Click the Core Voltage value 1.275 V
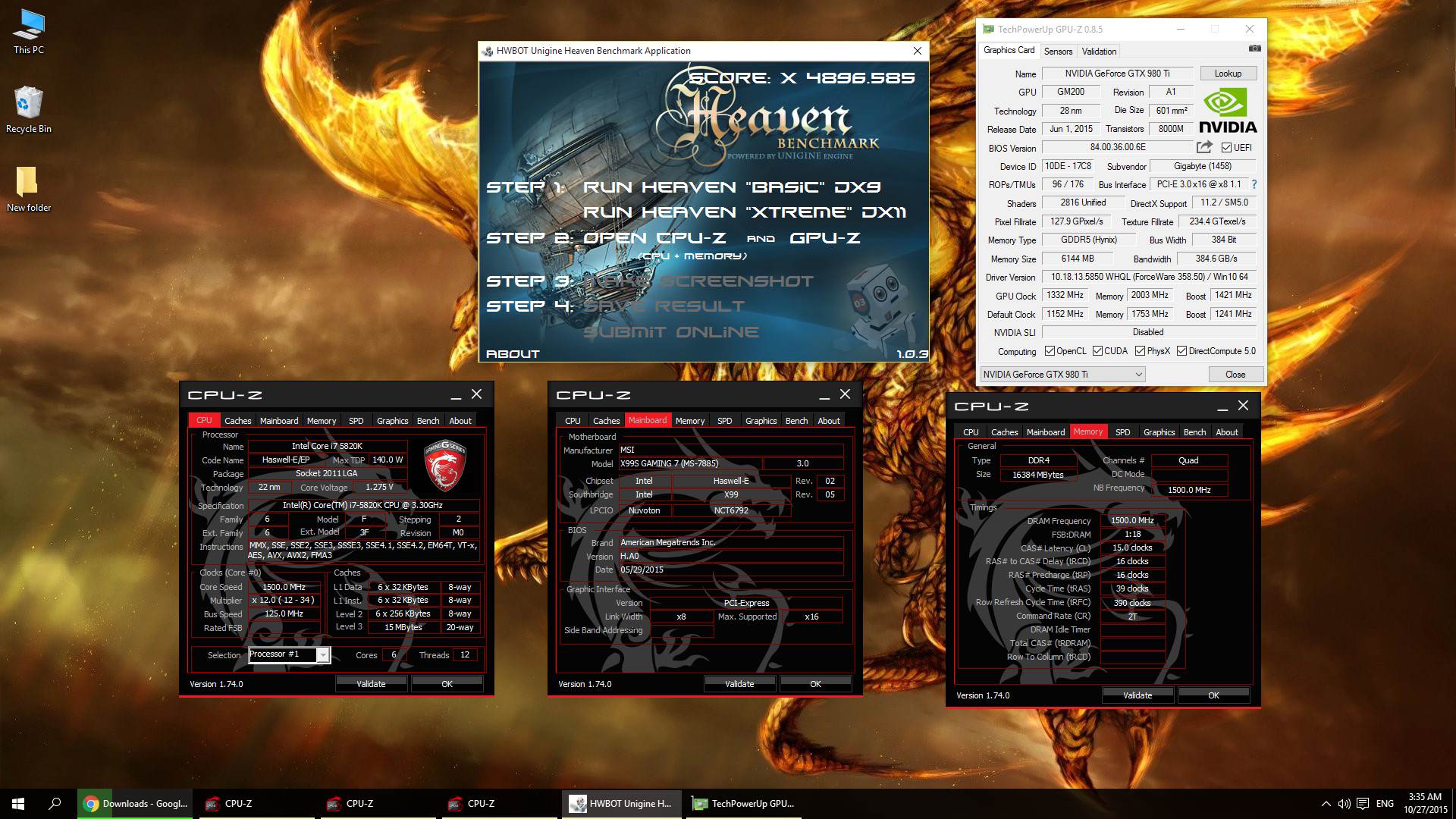This screenshot has width=1456, height=819. coord(379,488)
